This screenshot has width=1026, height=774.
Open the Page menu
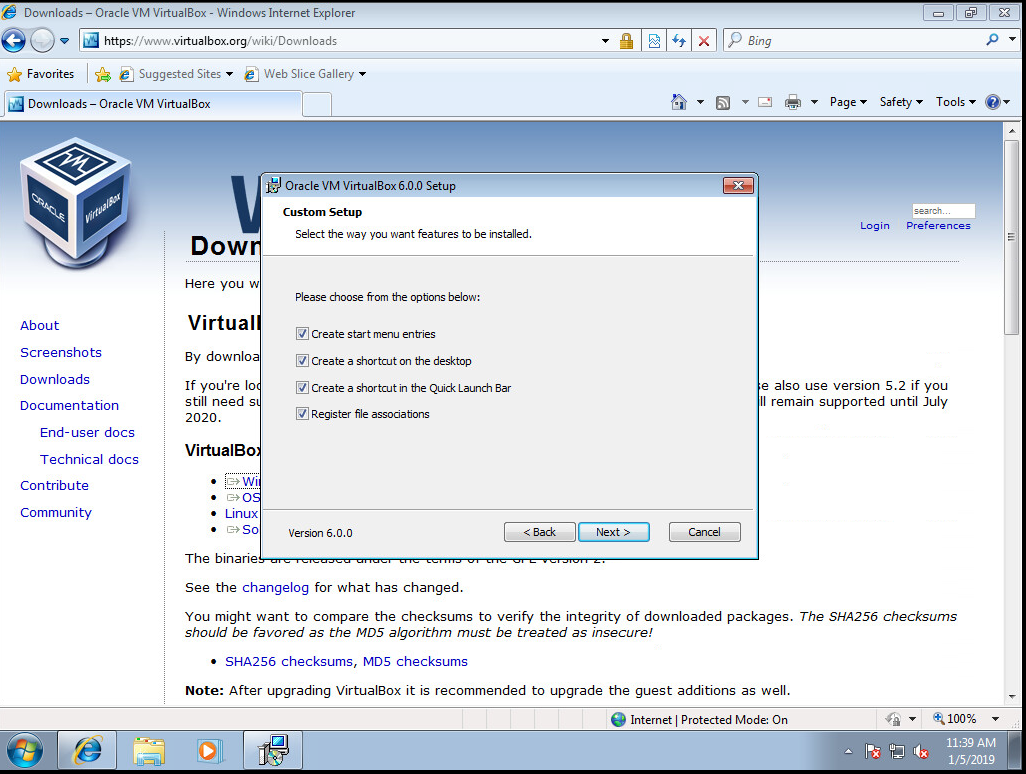848,102
